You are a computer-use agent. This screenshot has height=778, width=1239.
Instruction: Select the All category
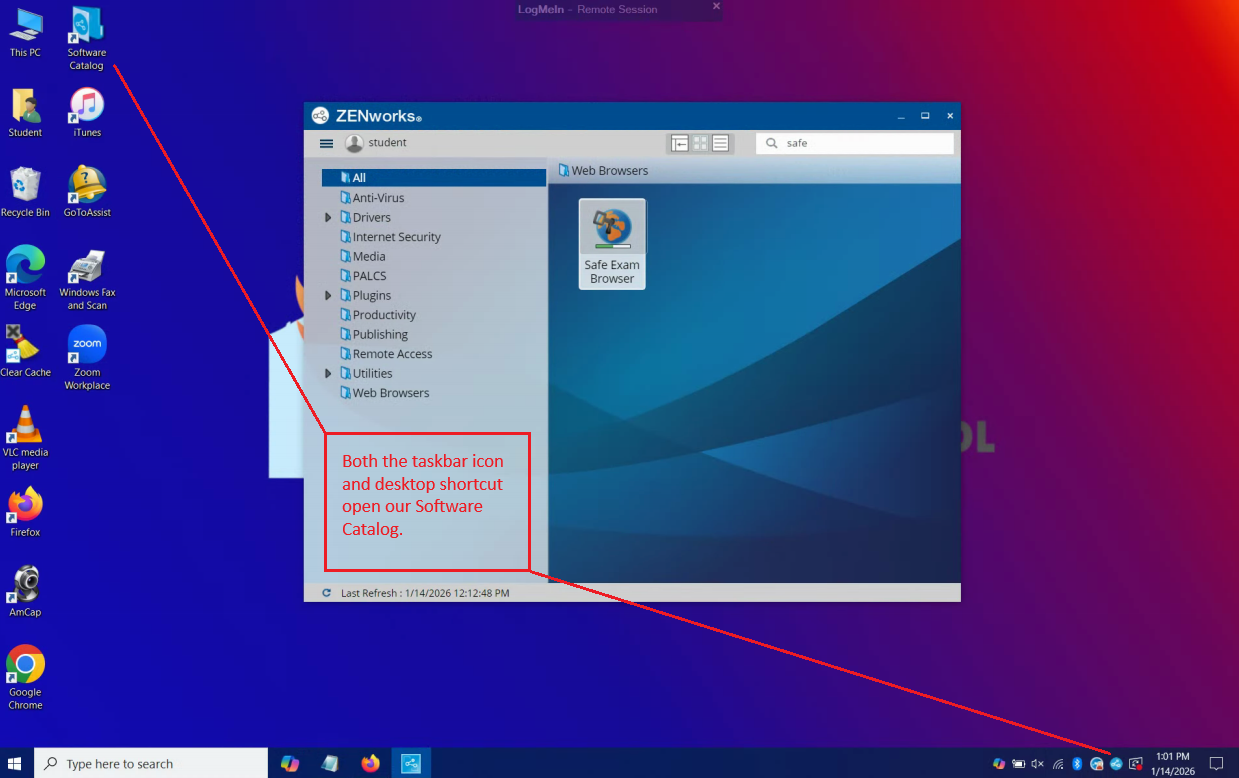[434, 178]
